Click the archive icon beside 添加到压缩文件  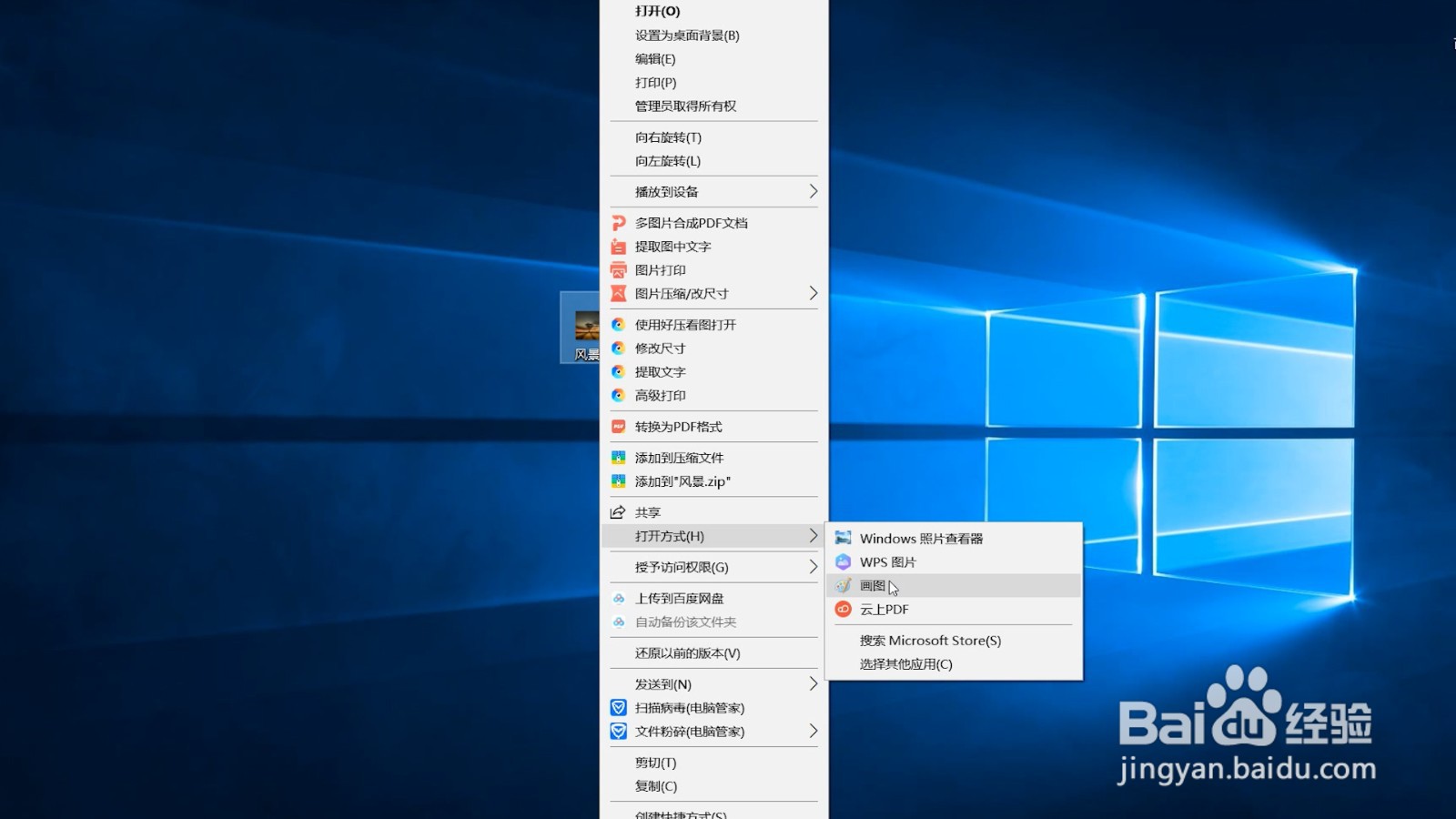618,458
